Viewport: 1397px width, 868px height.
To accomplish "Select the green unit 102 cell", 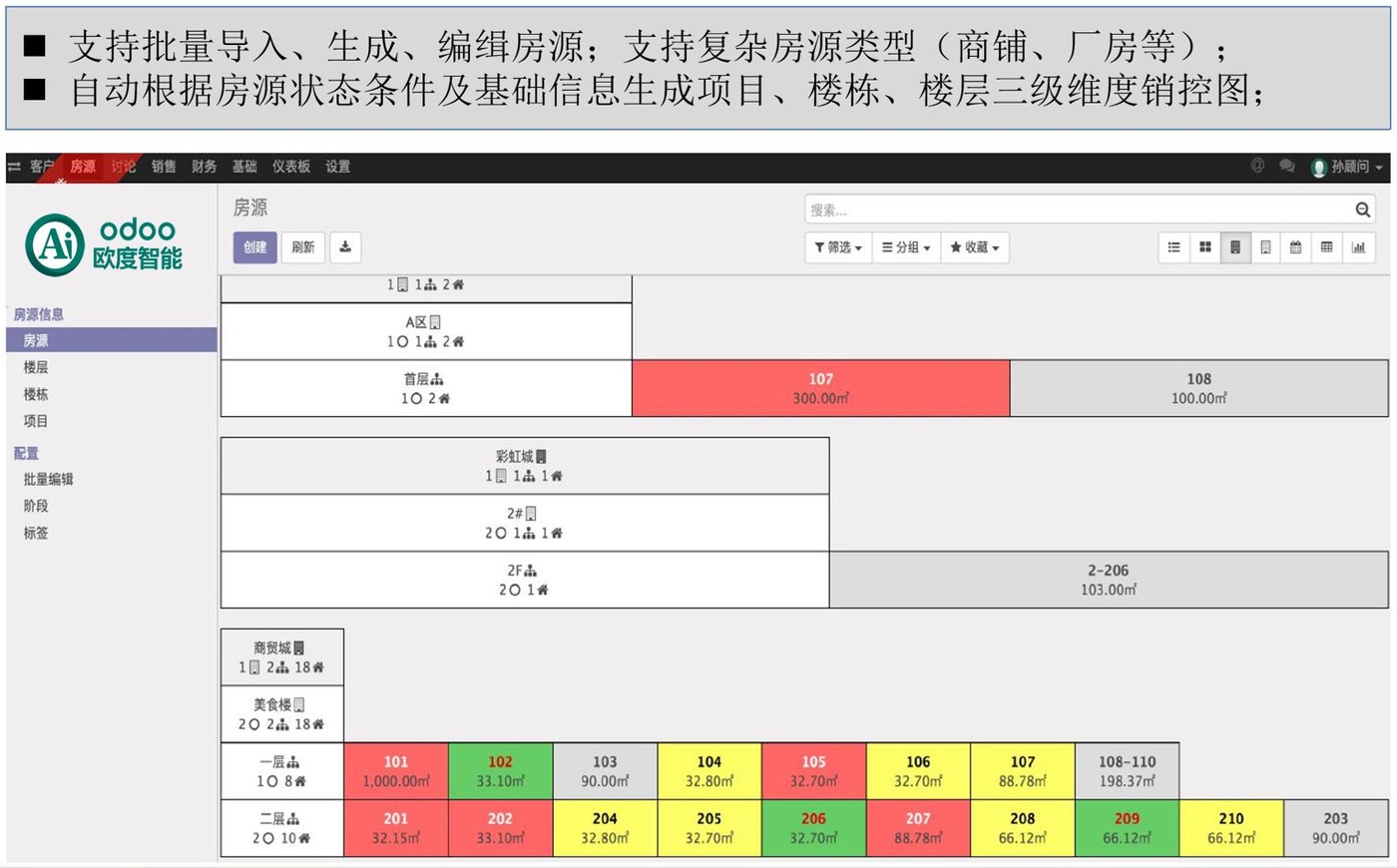I will coord(500,771).
